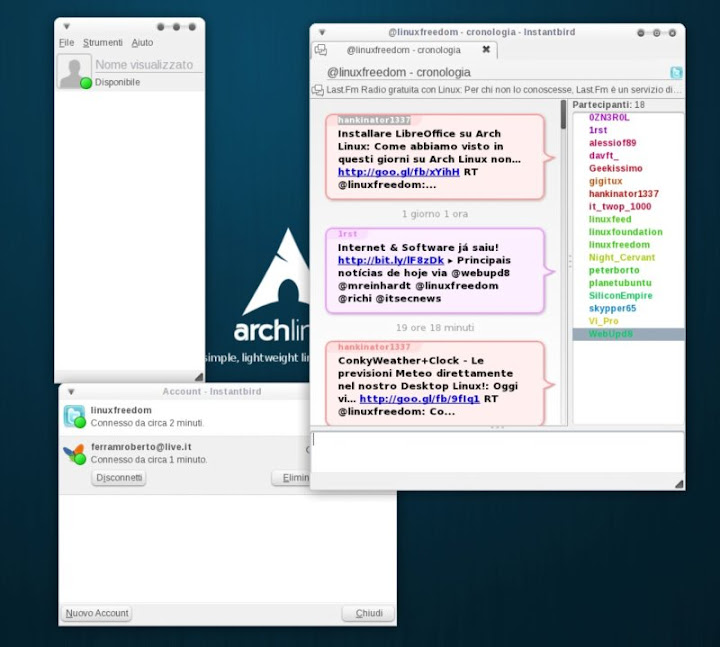720x647 pixels.
Task: Open the Strumenti menu
Action: point(103,43)
